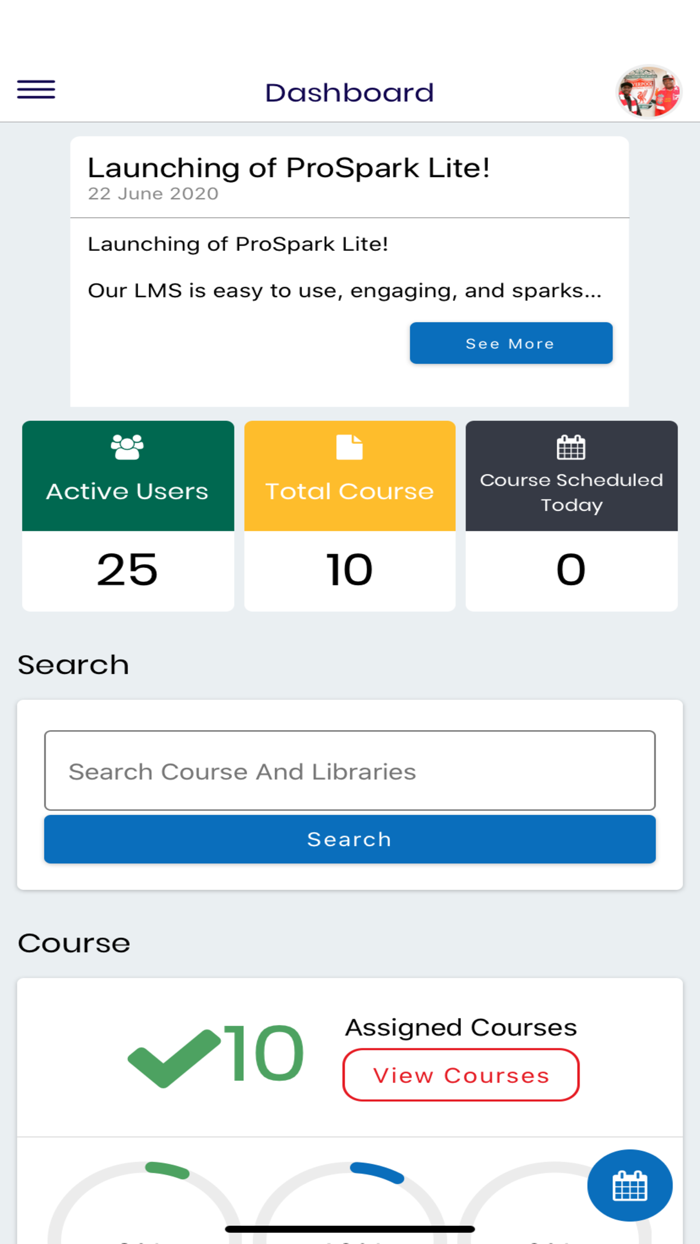Select the Total Course document icon

(349, 446)
